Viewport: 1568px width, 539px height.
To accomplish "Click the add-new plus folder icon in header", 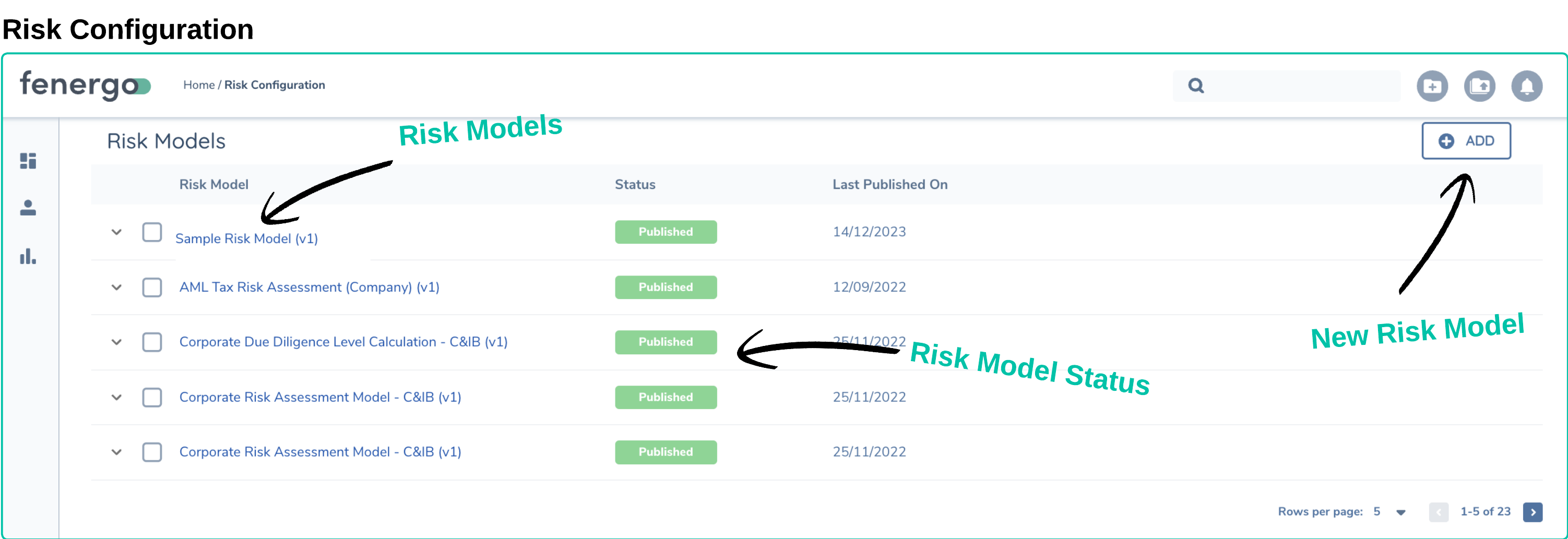I will point(1432,87).
